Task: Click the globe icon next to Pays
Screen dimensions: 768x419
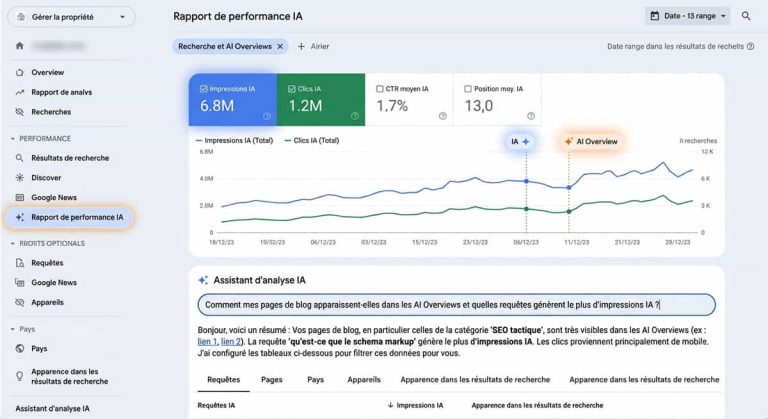Action: click(x=20, y=348)
